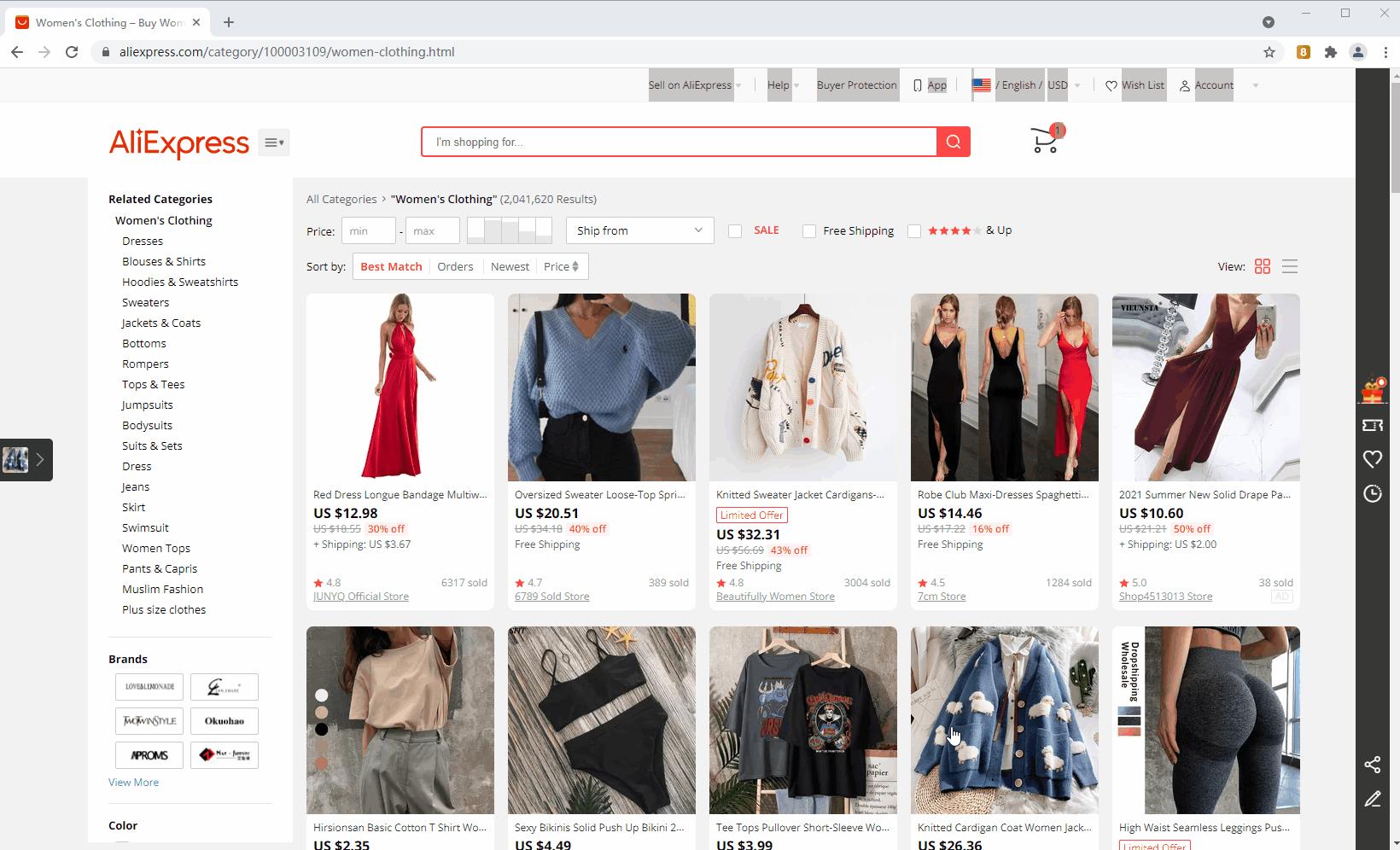1400x850 pixels.
Task: Open the Knitted Cardigan Coat sheep image
Action: [x=1005, y=720]
